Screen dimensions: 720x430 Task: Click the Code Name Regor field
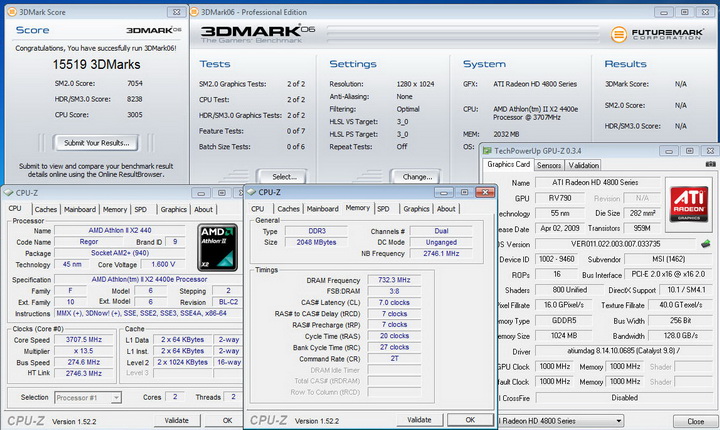coord(89,242)
